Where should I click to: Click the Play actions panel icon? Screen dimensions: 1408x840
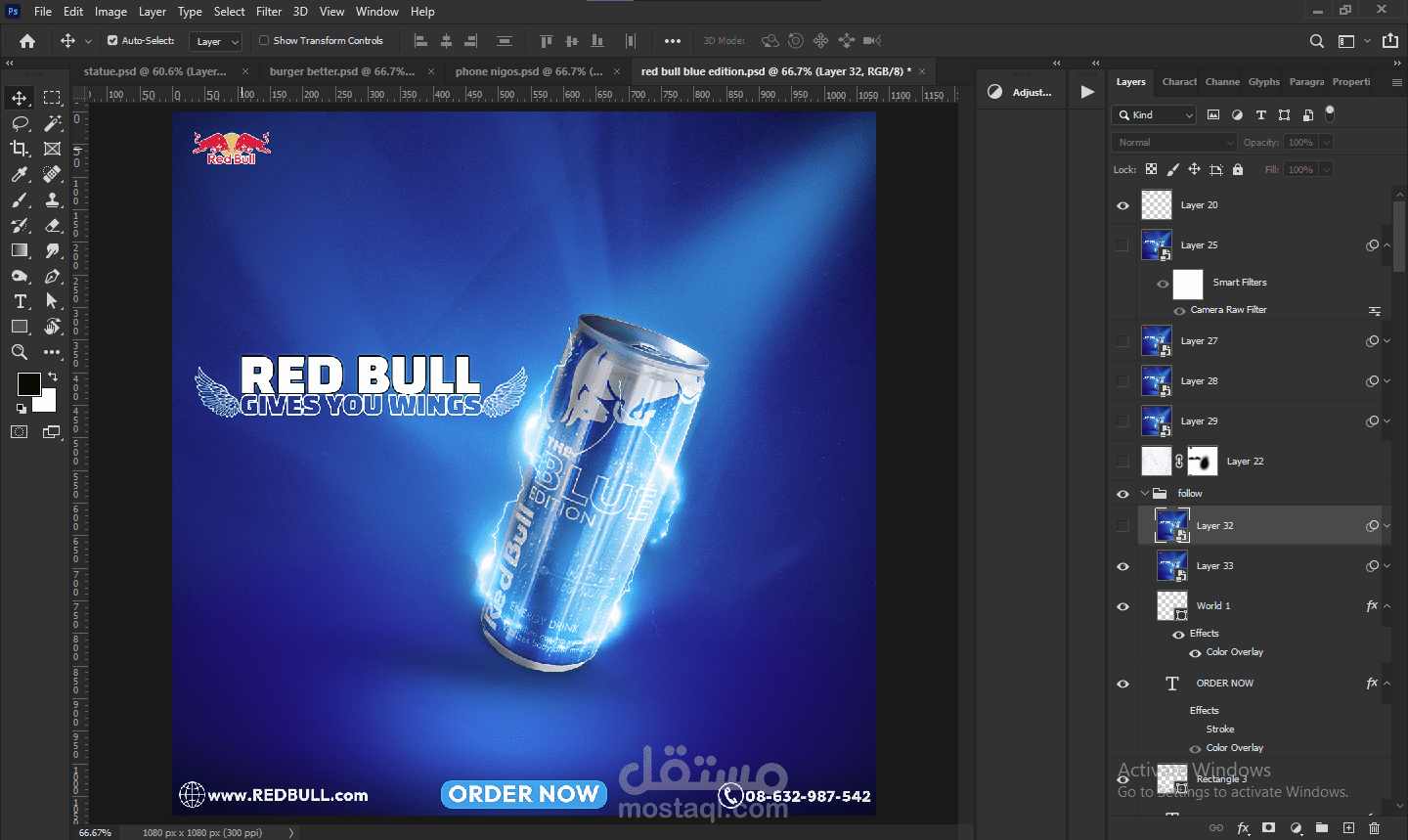(x=1087, y=92)
